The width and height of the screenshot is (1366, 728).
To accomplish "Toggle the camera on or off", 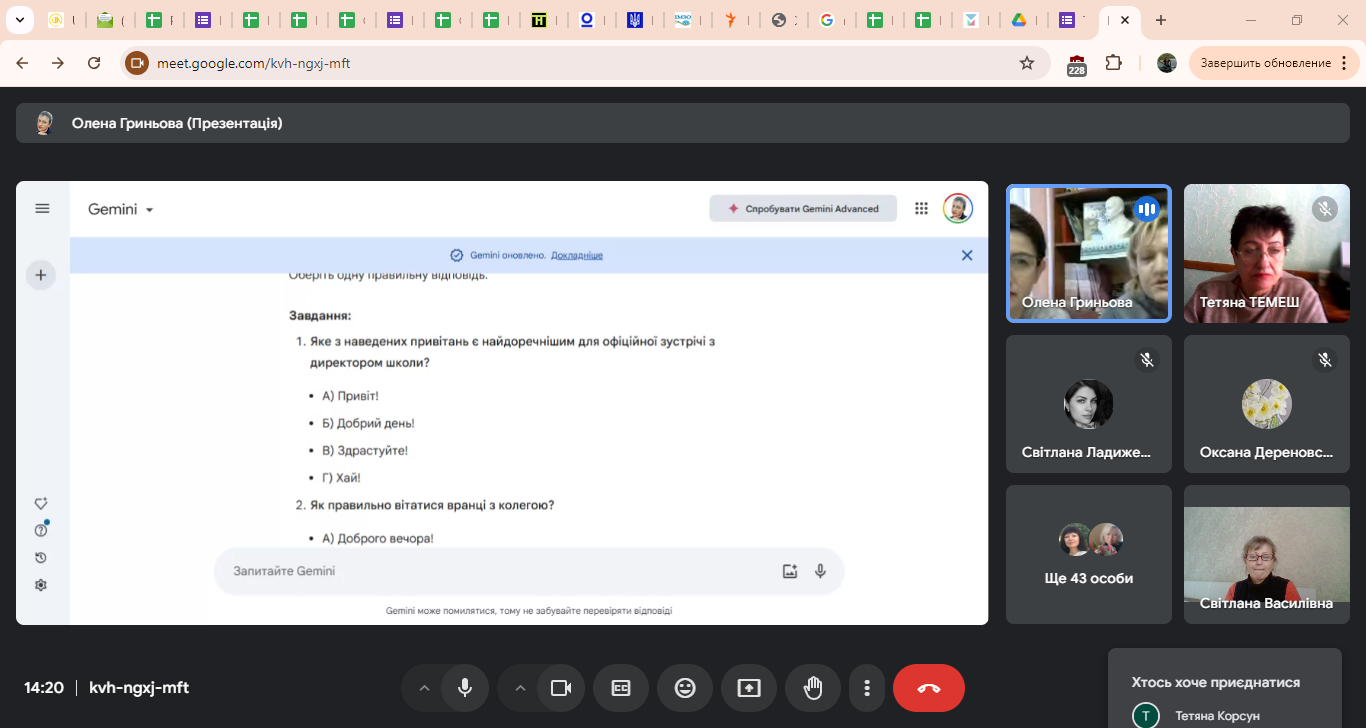I will pyautogui.click(x=561, y=688).
